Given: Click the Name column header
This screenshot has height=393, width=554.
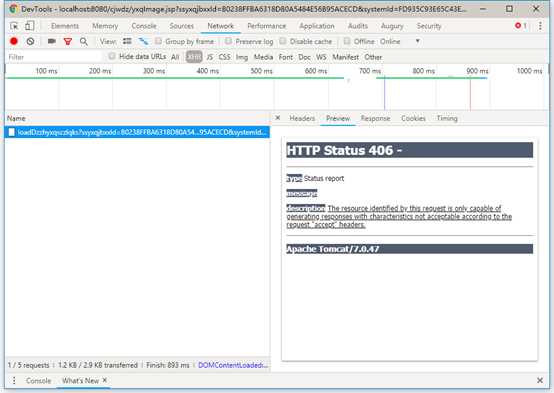Looking at the screenshot, I should [137, 118].
